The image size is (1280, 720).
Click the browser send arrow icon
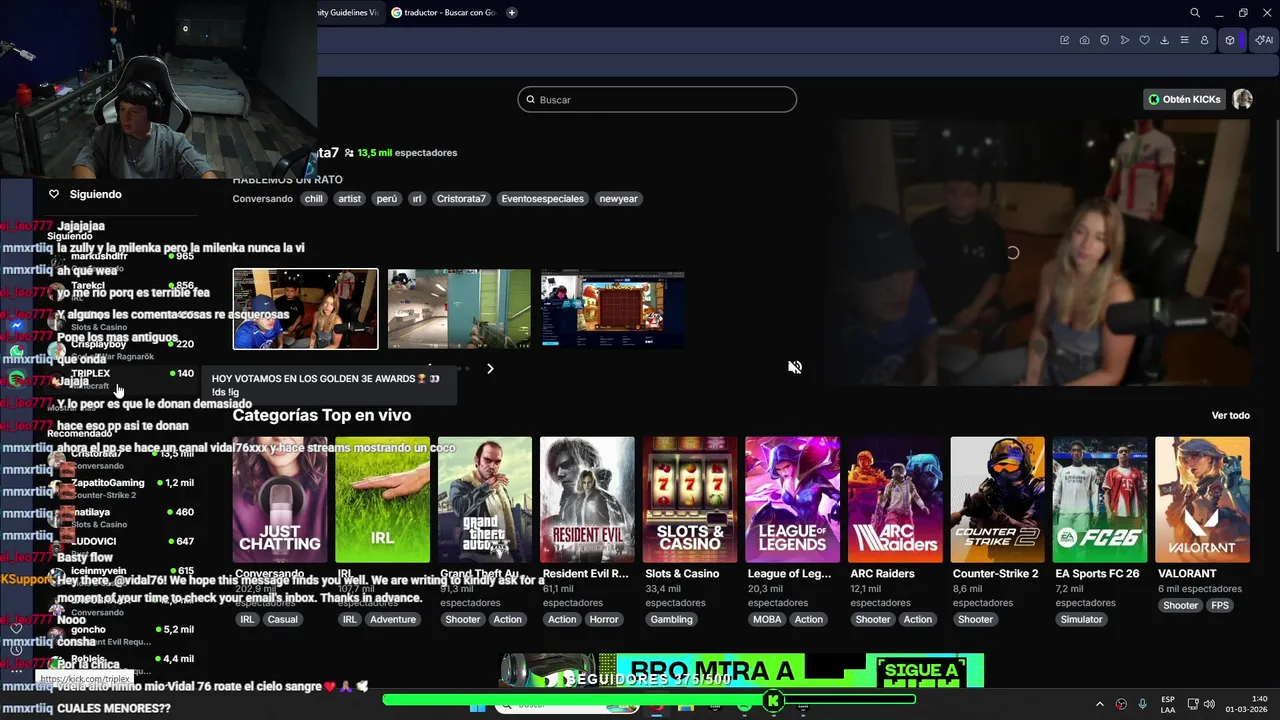pyautogui.click(x=1124, y=41)
